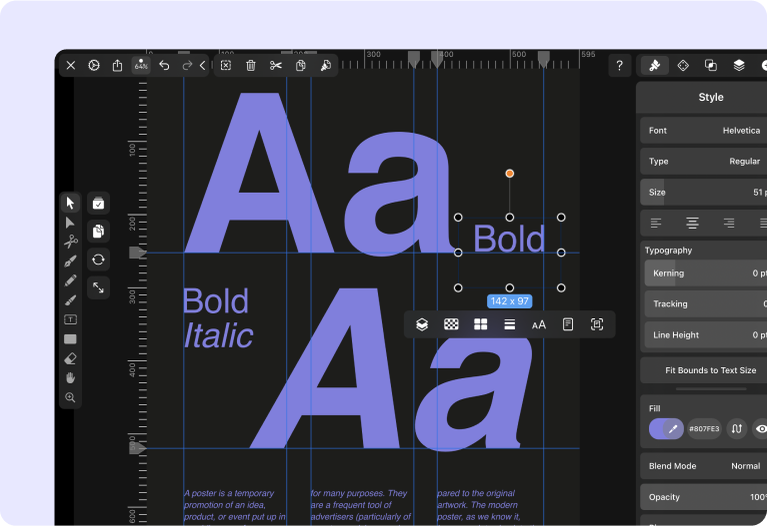Open the 64% zoom level menu
This screenshot has width=767, height=526.
pyautogui.click(x=141, y=66)
